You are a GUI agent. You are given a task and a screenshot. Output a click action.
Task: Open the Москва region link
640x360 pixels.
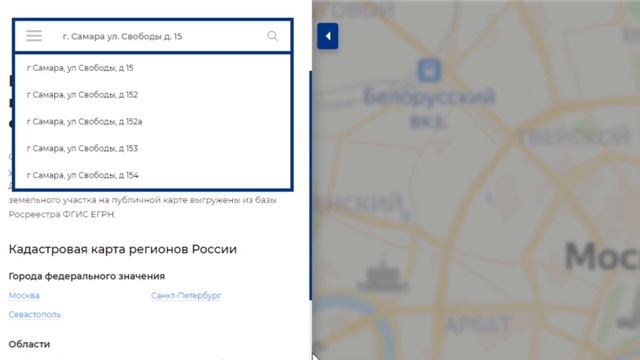click(24, 296)
